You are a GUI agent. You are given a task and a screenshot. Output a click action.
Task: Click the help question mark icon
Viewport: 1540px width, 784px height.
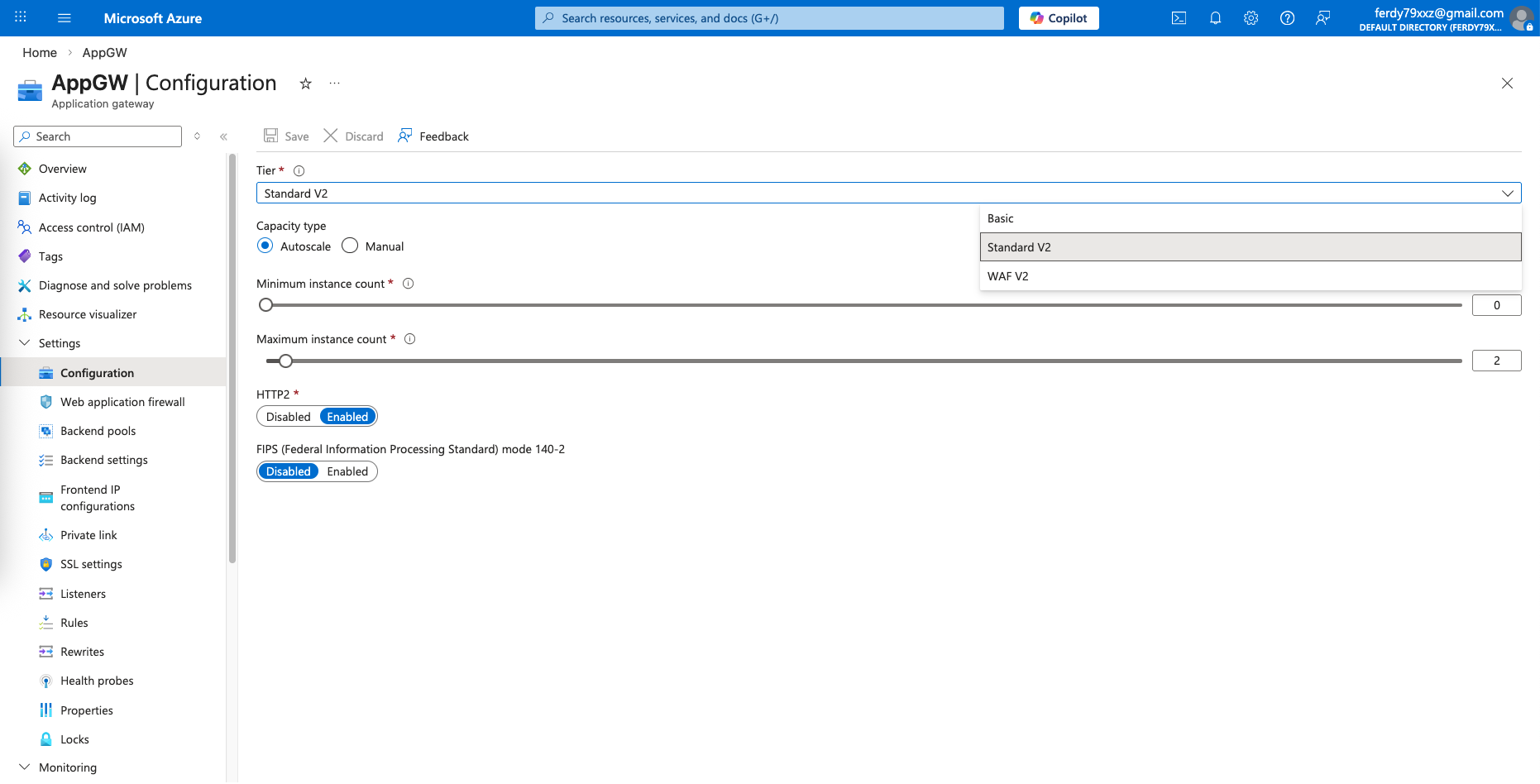tap(1287, 18)
